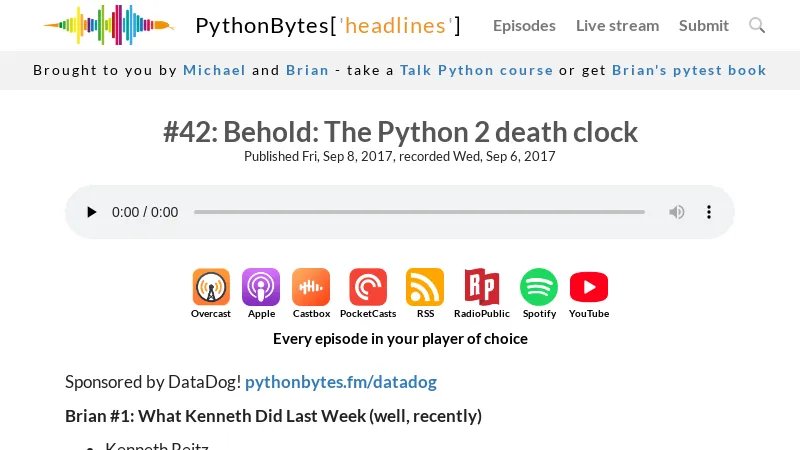Subscribe via the RSS feed icon
This screenshot has height=450, width=800.
click(425, 288)
